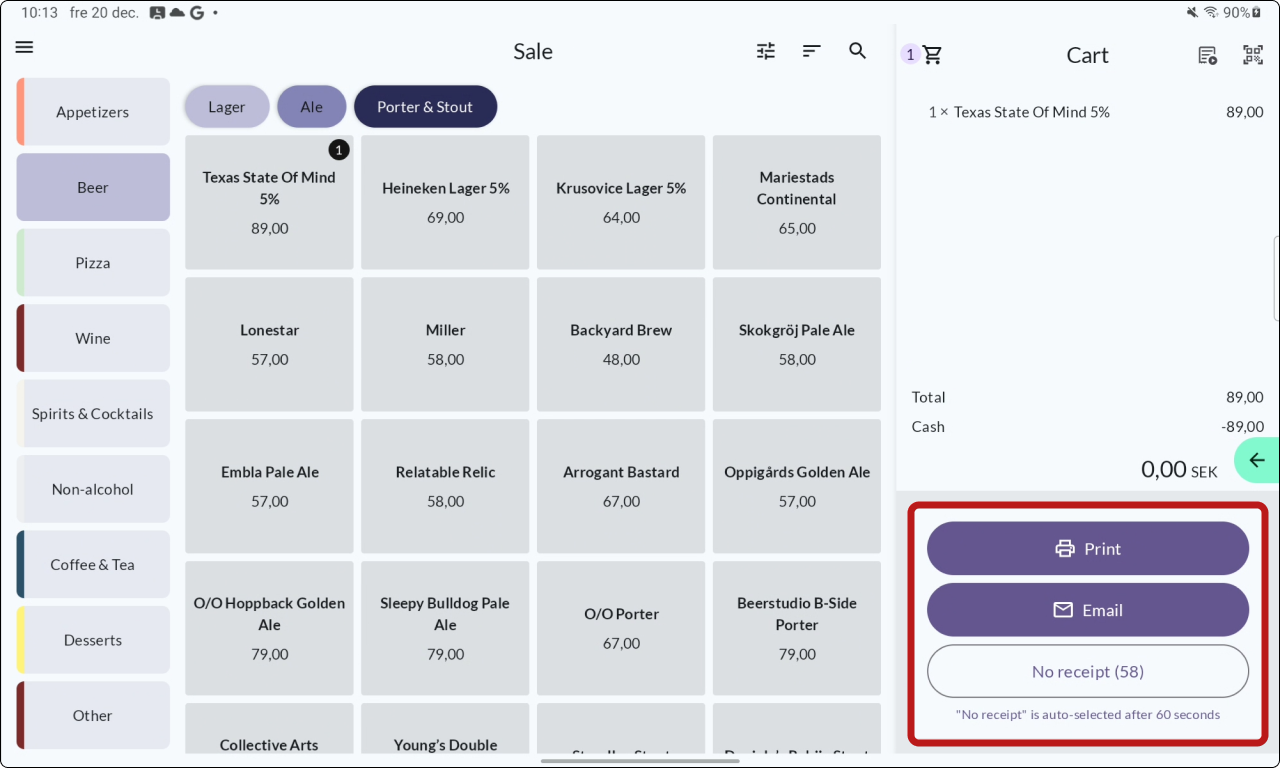Open the Pizza category
The image size is (1280, 768).
(93, 263)
